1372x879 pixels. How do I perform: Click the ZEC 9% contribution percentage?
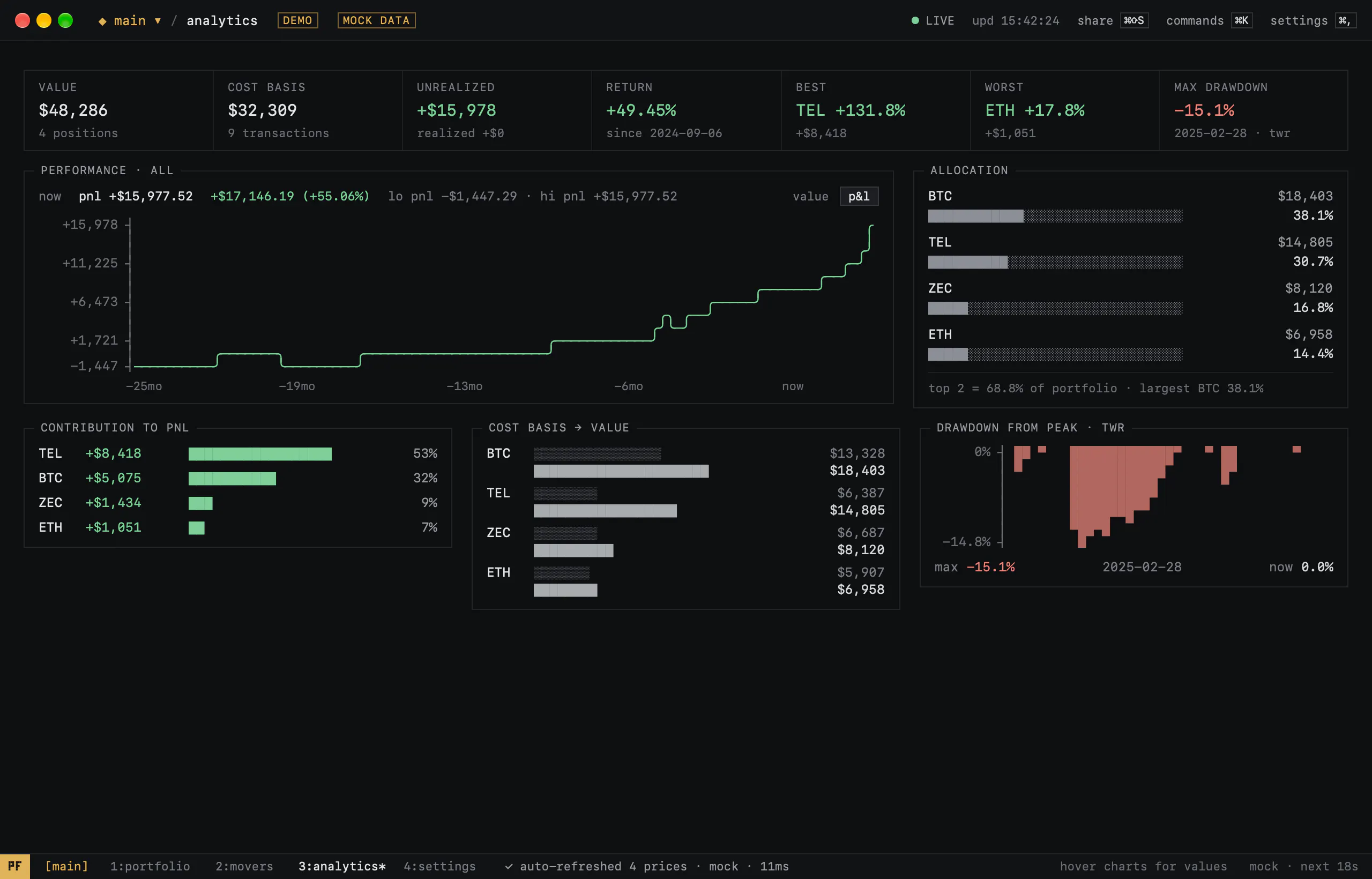click(x=429, y=503)
